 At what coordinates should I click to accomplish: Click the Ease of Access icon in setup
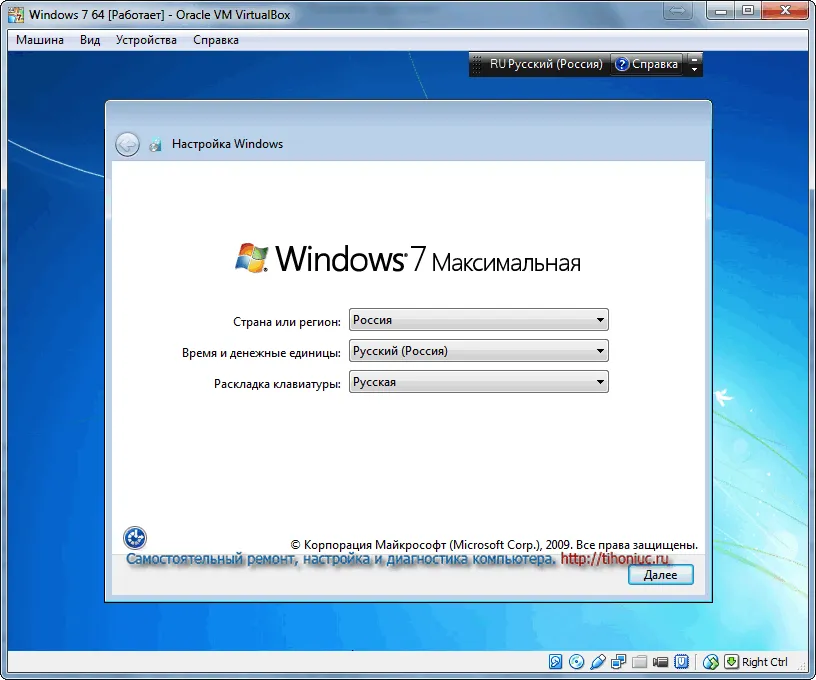click(x=135, y=538)
